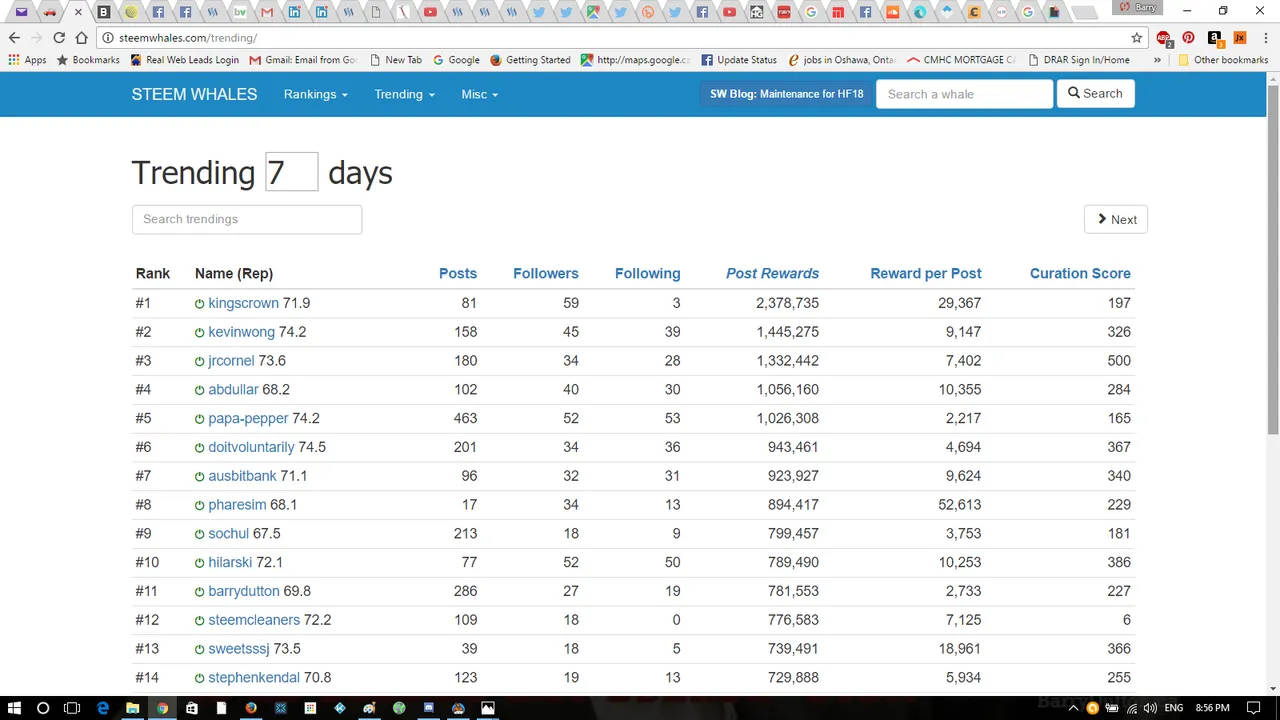Open doitvoluntarily's profile link
Image resolution: width=1280 pixels, height=720 pixels.
pos(251,447)
